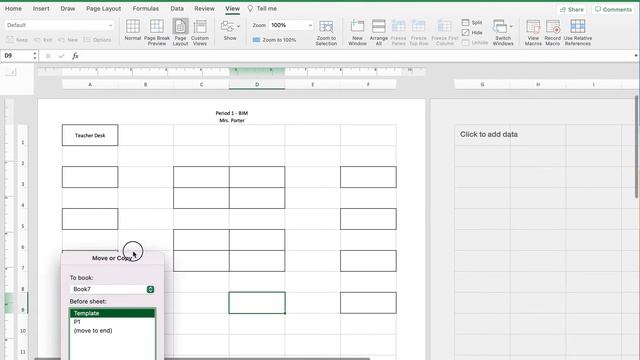This screenshot has width=640, height=360.
Task: Select Page Layout view
Action: [180, 32]
